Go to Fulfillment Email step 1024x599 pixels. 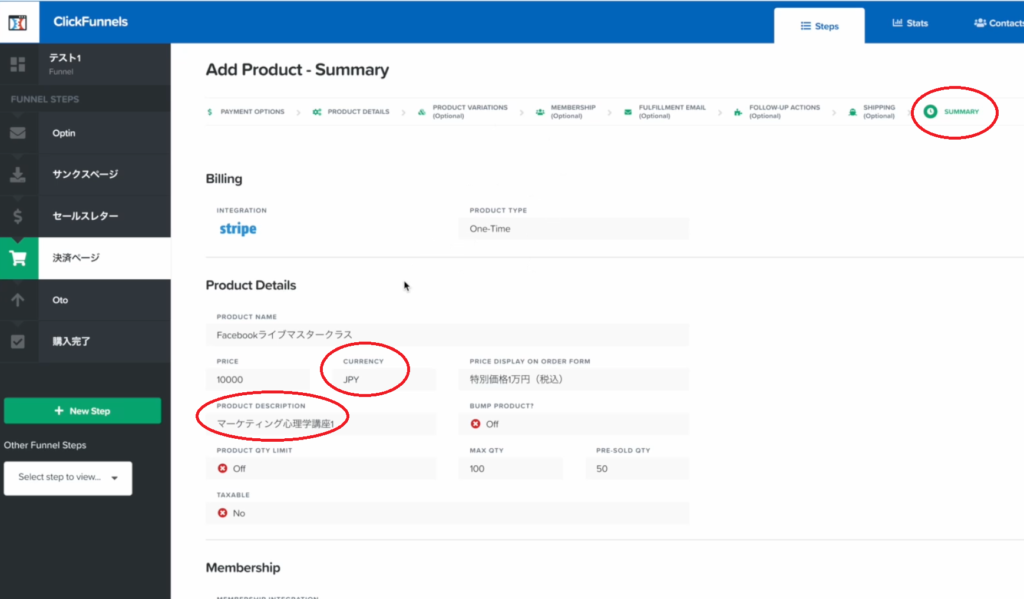665,112
